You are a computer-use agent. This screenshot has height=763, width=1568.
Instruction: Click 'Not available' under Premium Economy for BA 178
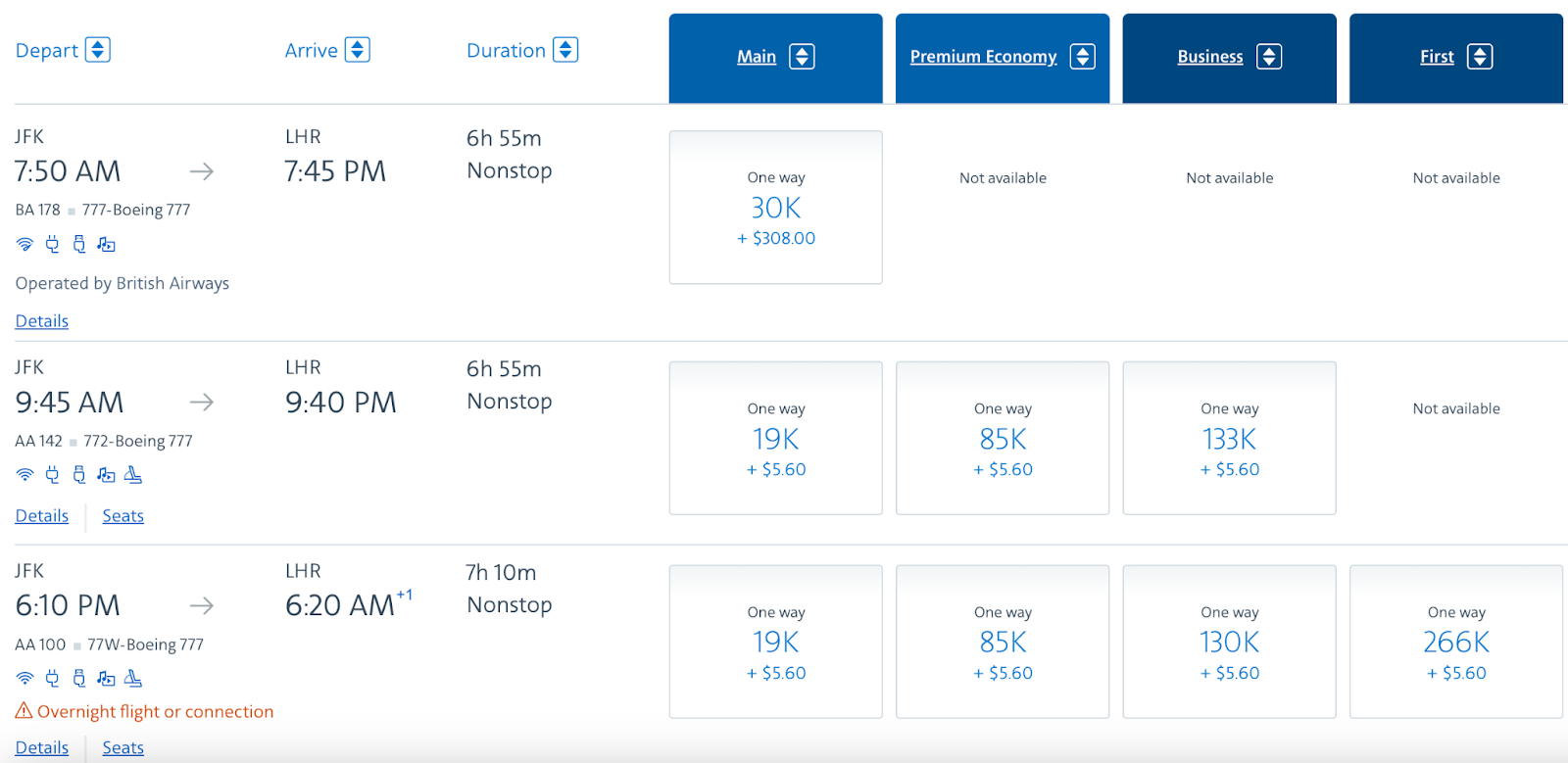[x=1003, y=177]
